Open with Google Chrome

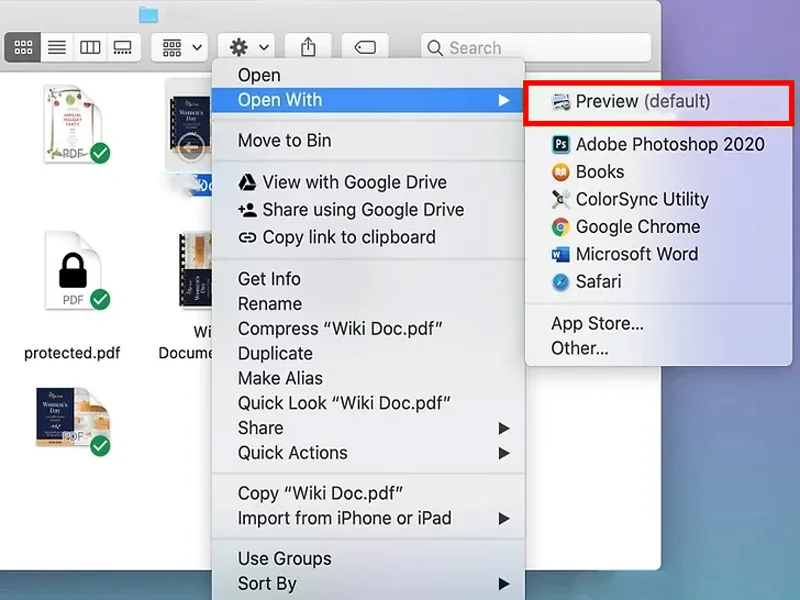(x=659, y=227)
